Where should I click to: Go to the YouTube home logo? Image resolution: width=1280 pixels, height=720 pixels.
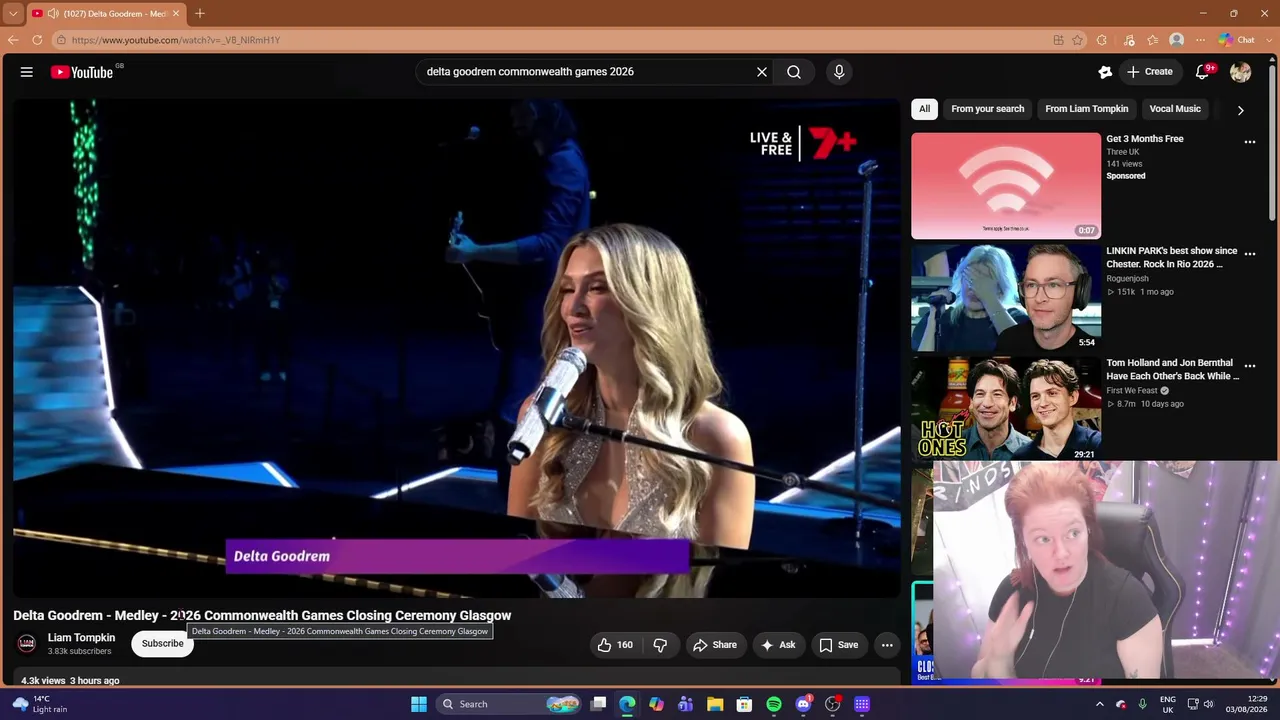82,72
